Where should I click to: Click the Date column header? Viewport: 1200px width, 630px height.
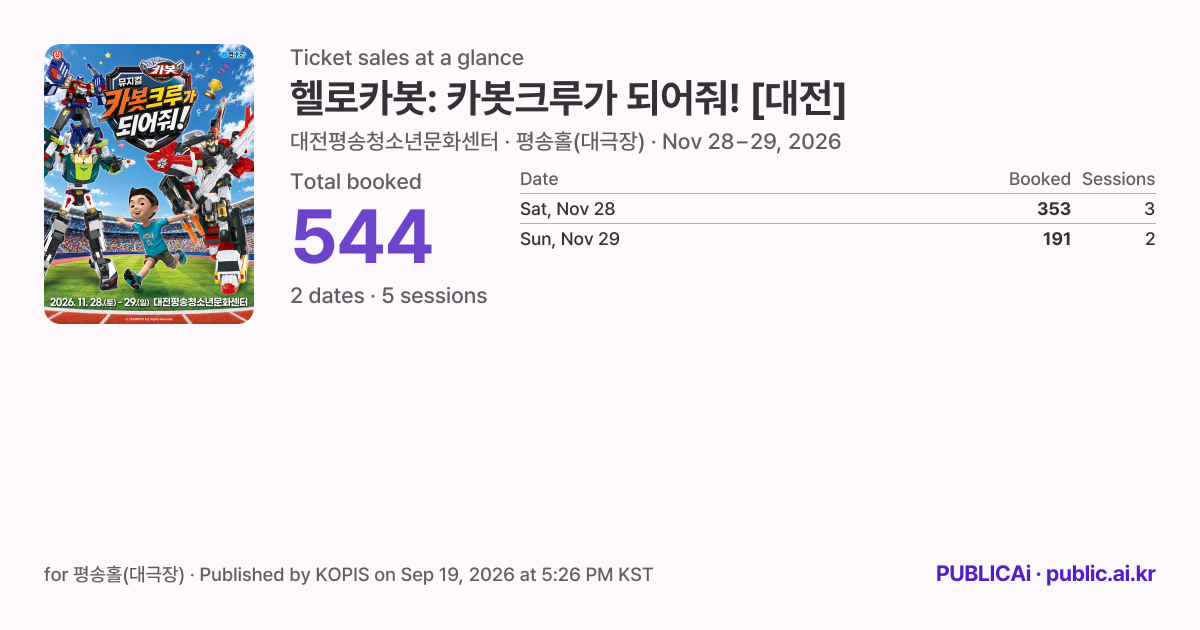539,179
